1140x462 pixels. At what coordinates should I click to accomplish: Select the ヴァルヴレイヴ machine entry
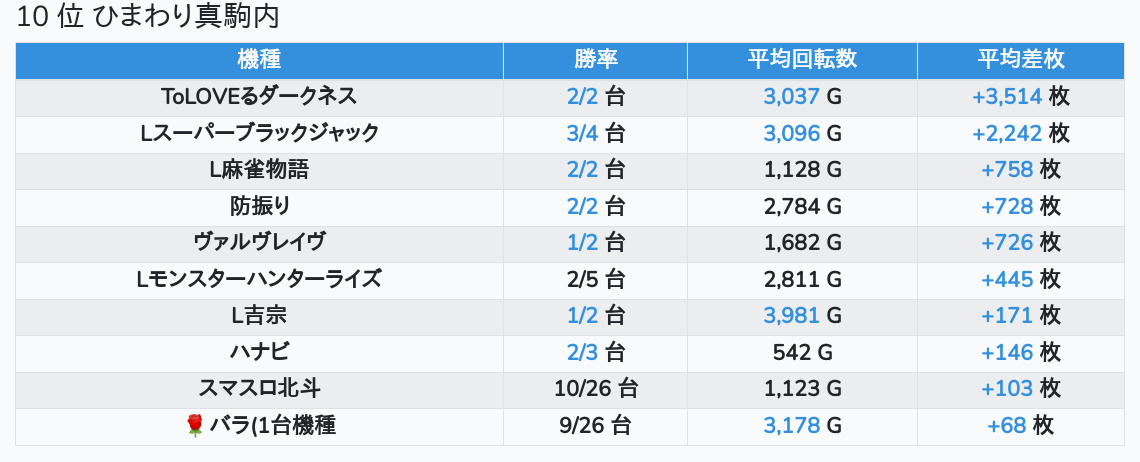(x=259, y=242)
